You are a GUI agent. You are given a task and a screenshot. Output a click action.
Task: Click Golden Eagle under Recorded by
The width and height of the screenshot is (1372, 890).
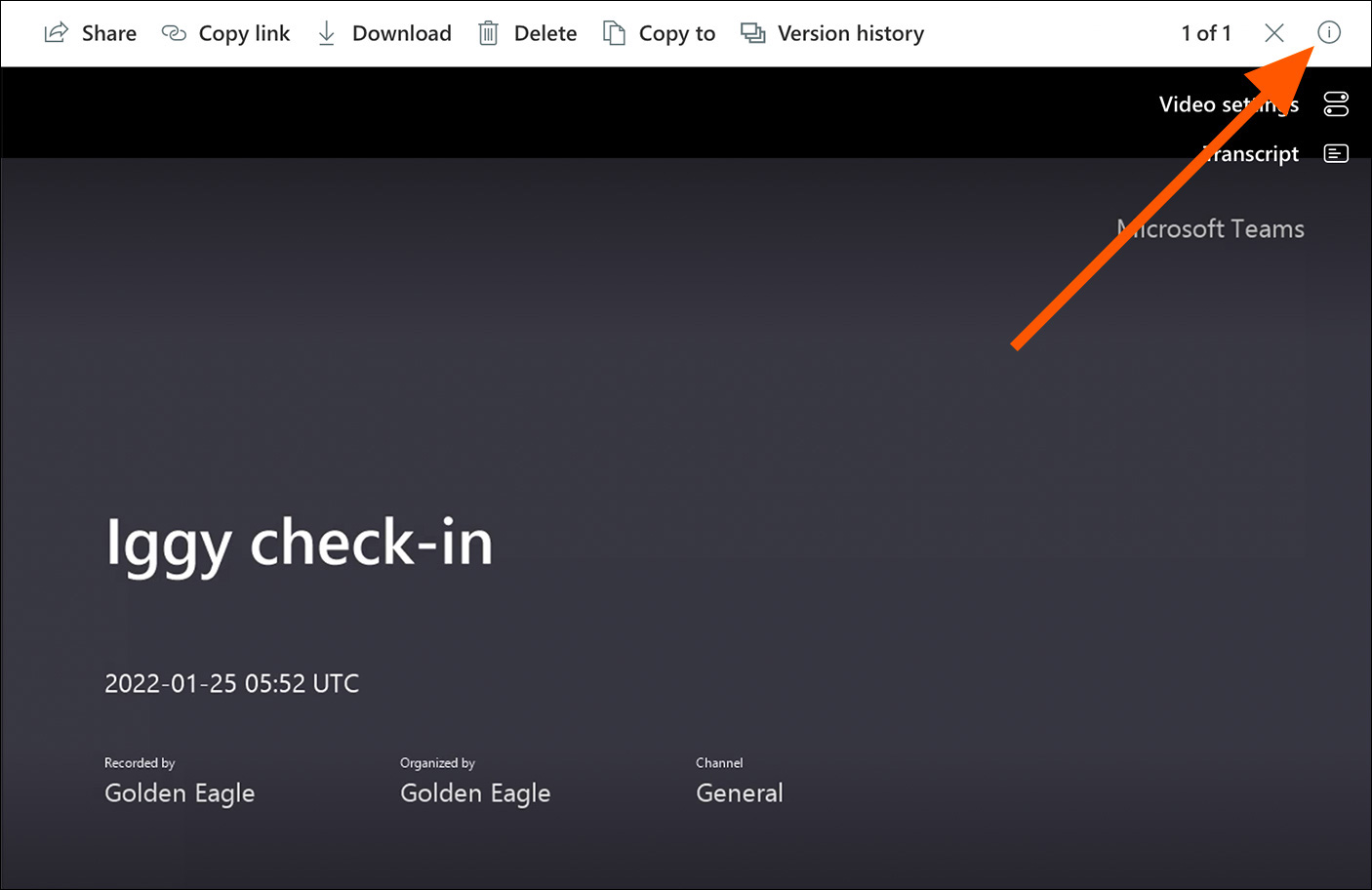180,793
